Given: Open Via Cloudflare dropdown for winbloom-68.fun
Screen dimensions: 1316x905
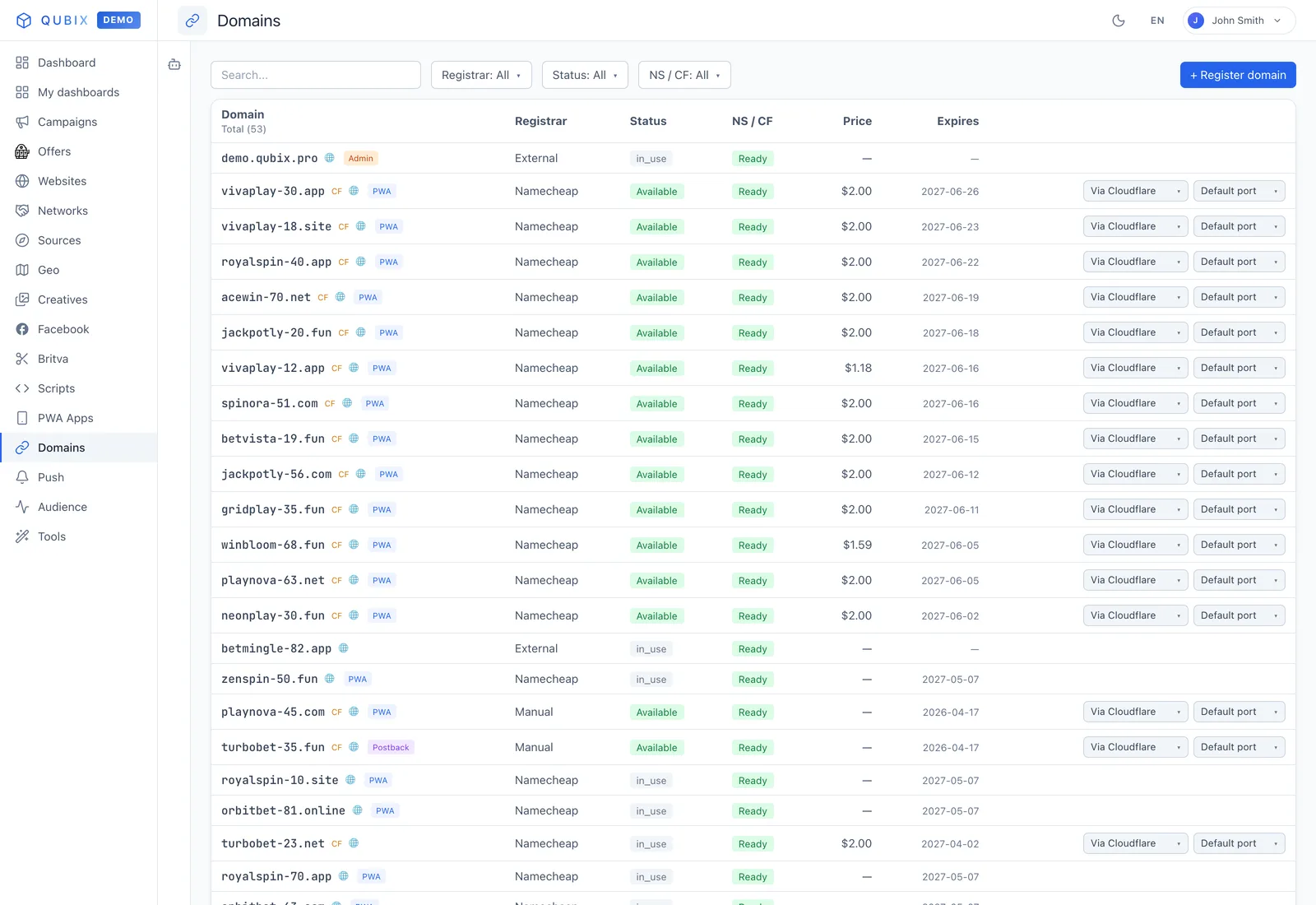Looking at the screenshot, I should pyautogui.click(x=1135, y=545).
